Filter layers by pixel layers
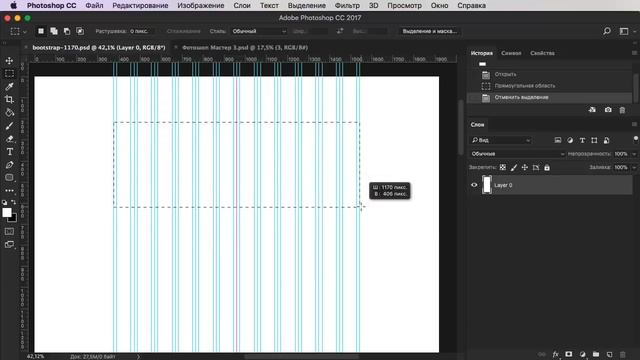The height and width of the screenshot is (360, 640). [558, 140]
